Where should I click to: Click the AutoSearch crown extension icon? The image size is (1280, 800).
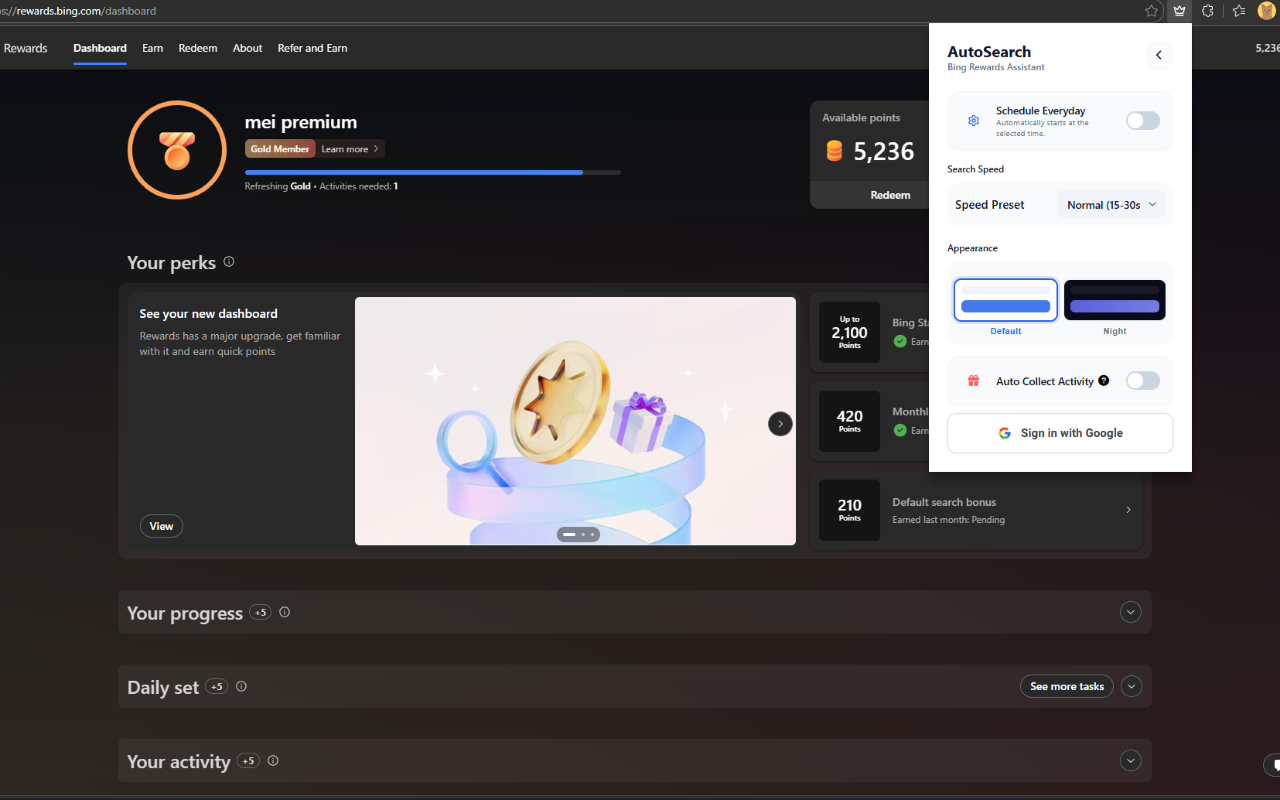(1180, 11)
